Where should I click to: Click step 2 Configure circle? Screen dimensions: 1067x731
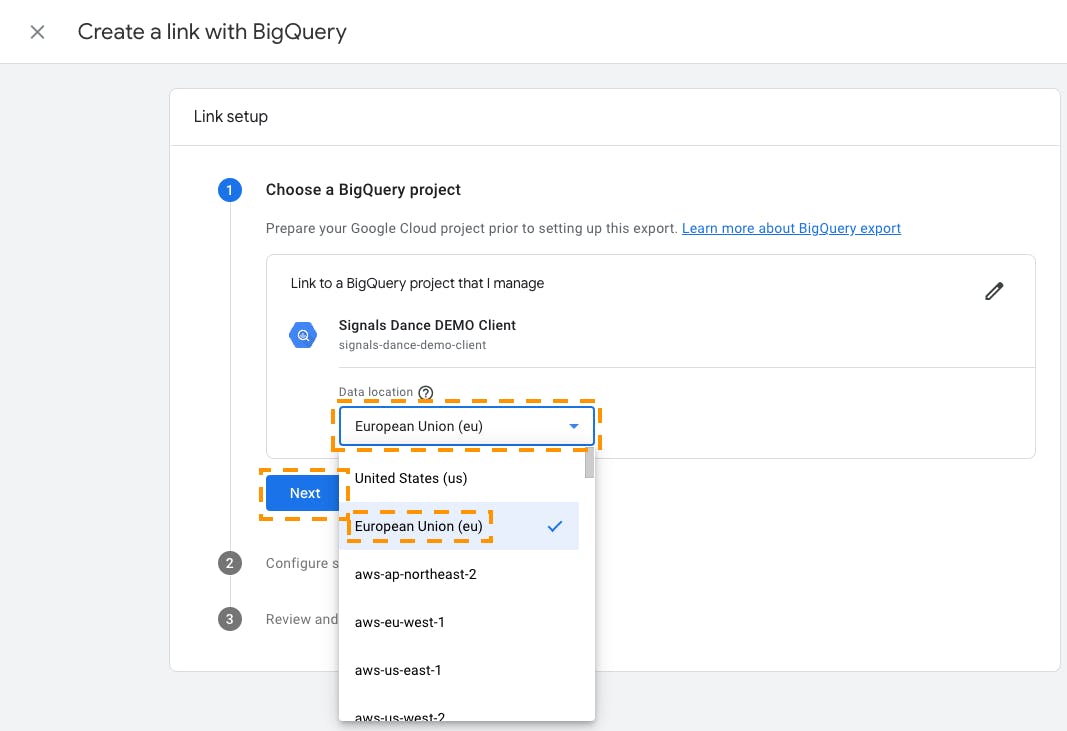click(x=229, y=563)
